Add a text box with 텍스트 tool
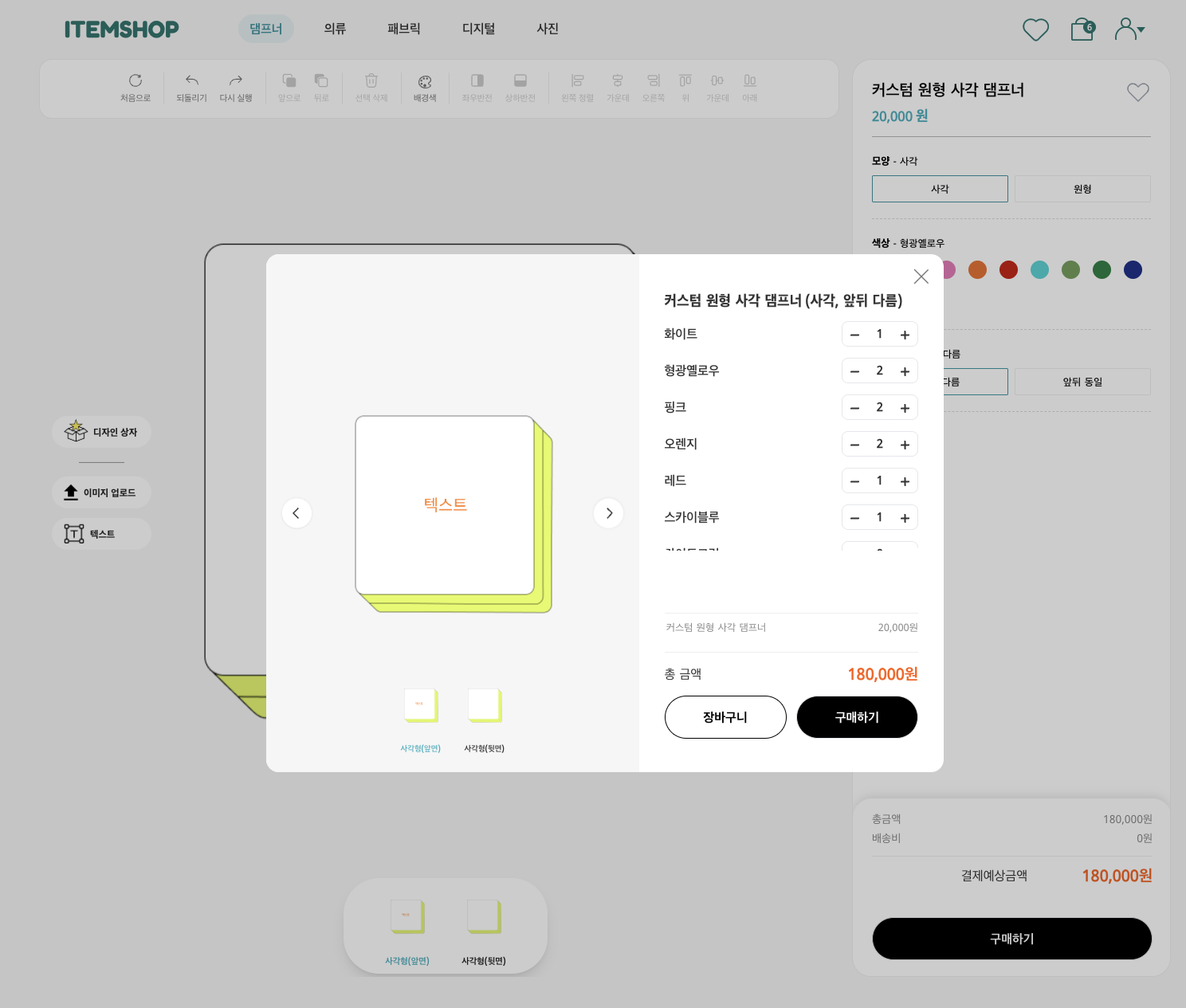Viewport: 1186px width, 1008px height. point(101,534)
